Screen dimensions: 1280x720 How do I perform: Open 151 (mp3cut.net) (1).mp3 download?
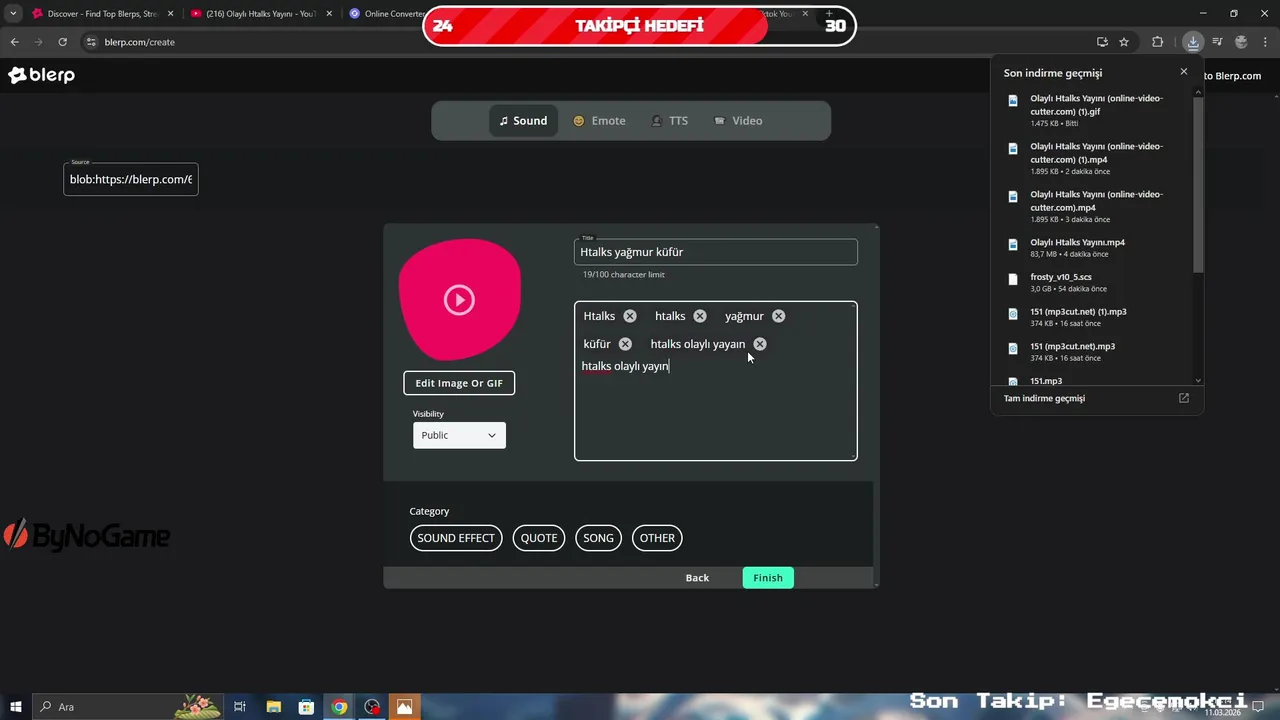1097,317
